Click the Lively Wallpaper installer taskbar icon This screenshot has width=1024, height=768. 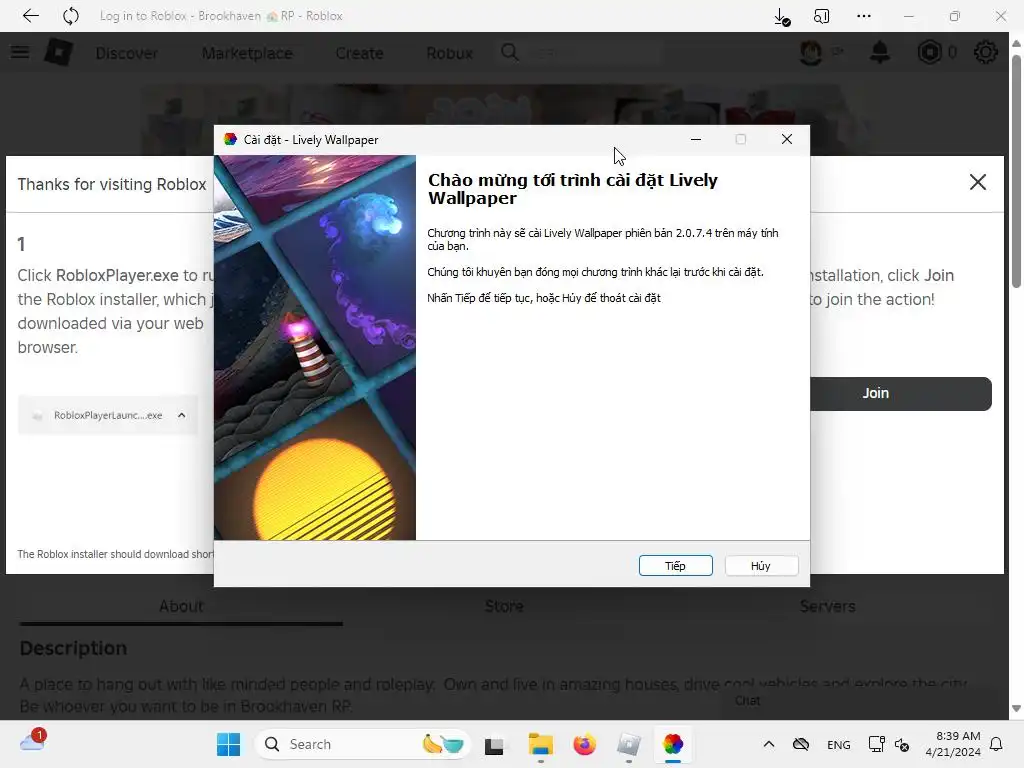(x=673, y=744)
